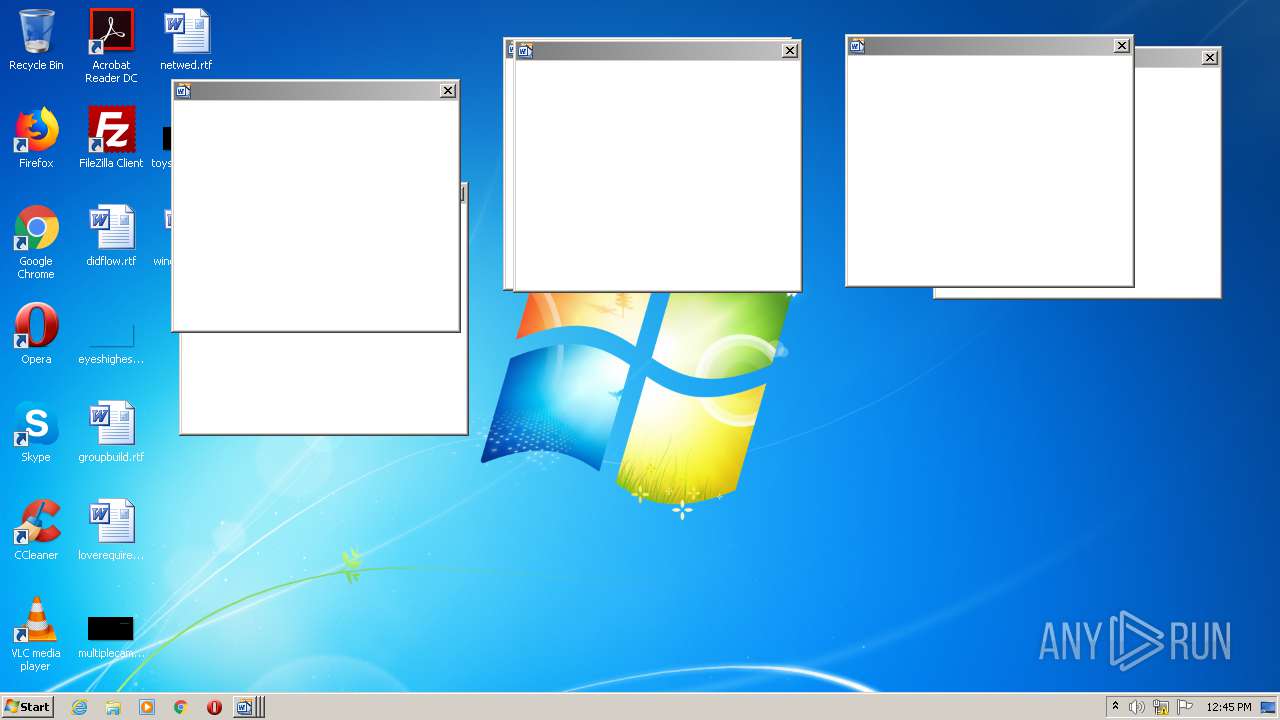Click the Chrome icon in the taskbar

181,707
